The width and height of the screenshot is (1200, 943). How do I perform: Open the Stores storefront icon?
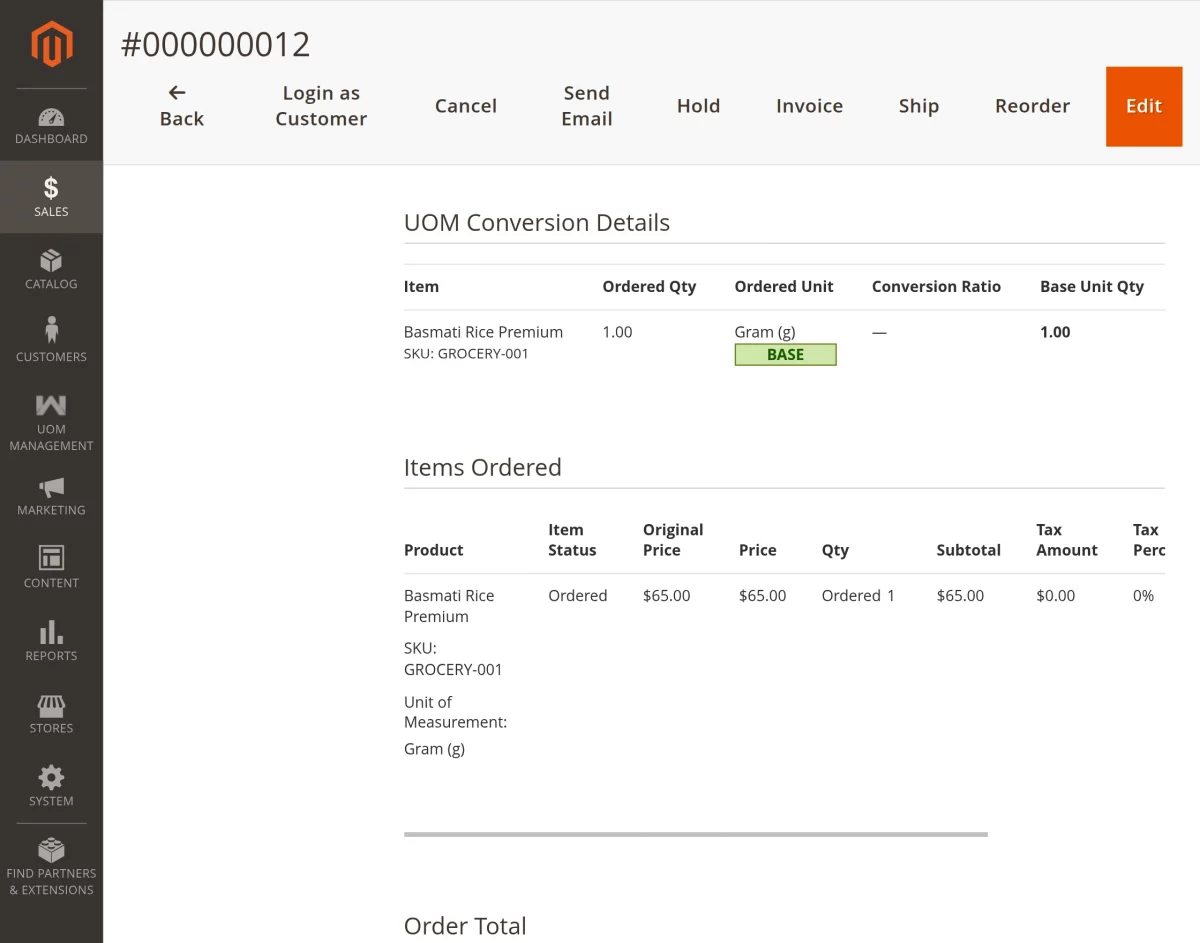pyautogui.click(x=51, y=704)
